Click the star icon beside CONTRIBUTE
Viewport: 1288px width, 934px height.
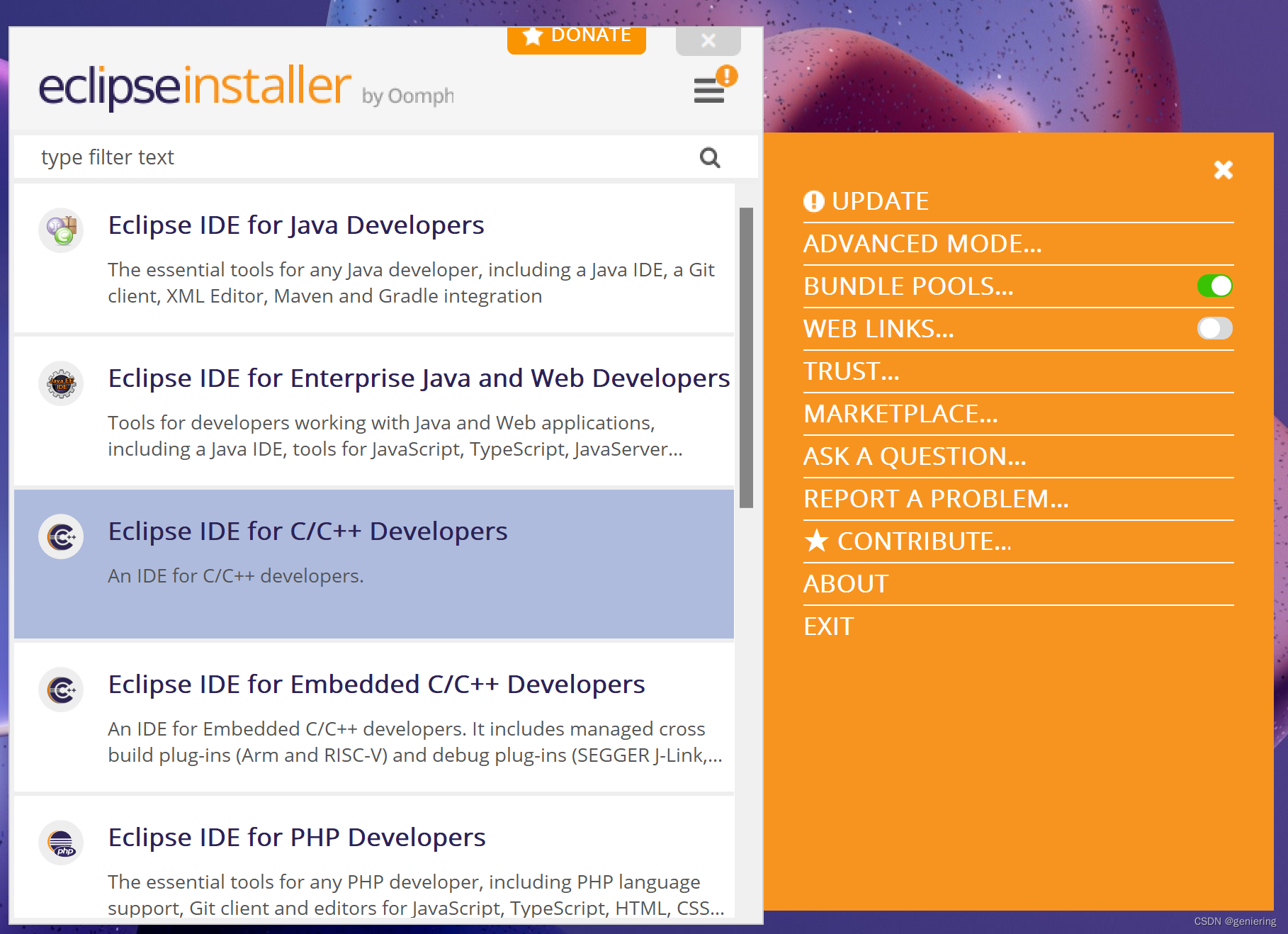pyautogui.click(x=816, y=541)
